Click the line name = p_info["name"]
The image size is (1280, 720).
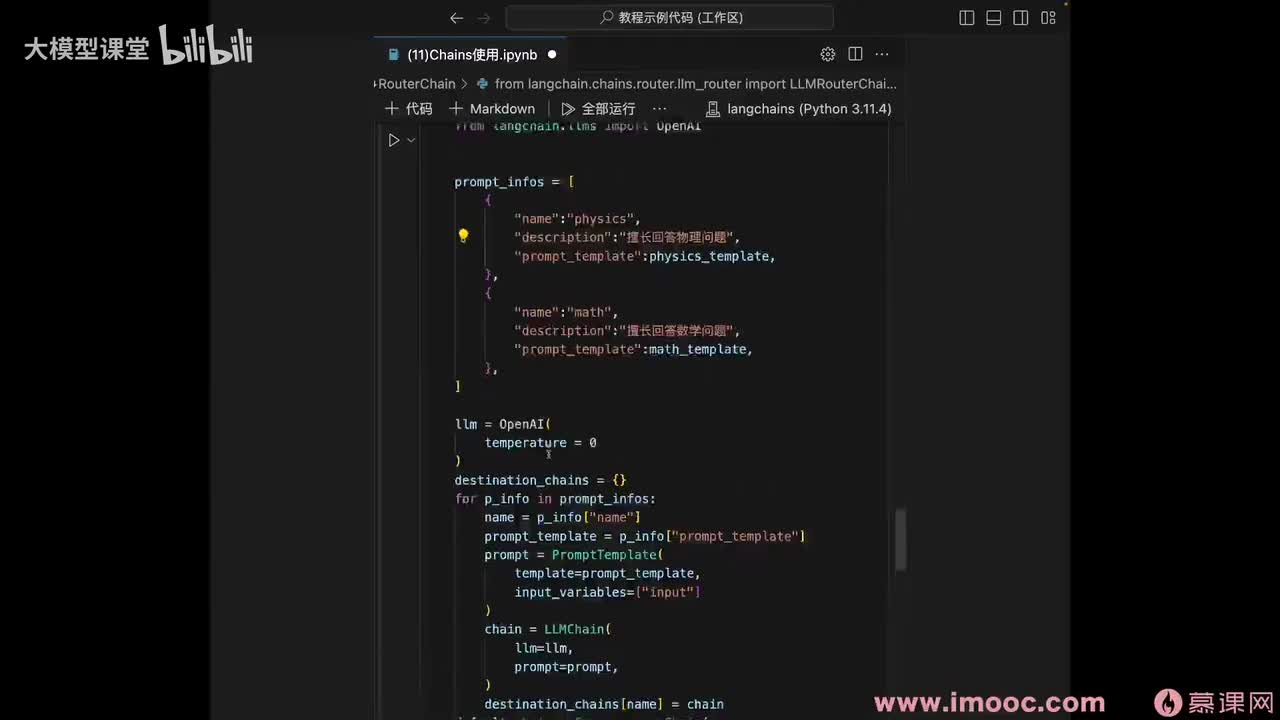click(x=563, y=517)
